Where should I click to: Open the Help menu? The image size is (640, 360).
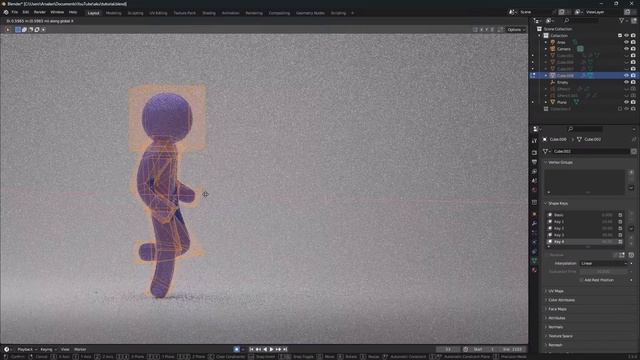coord(73,12)
